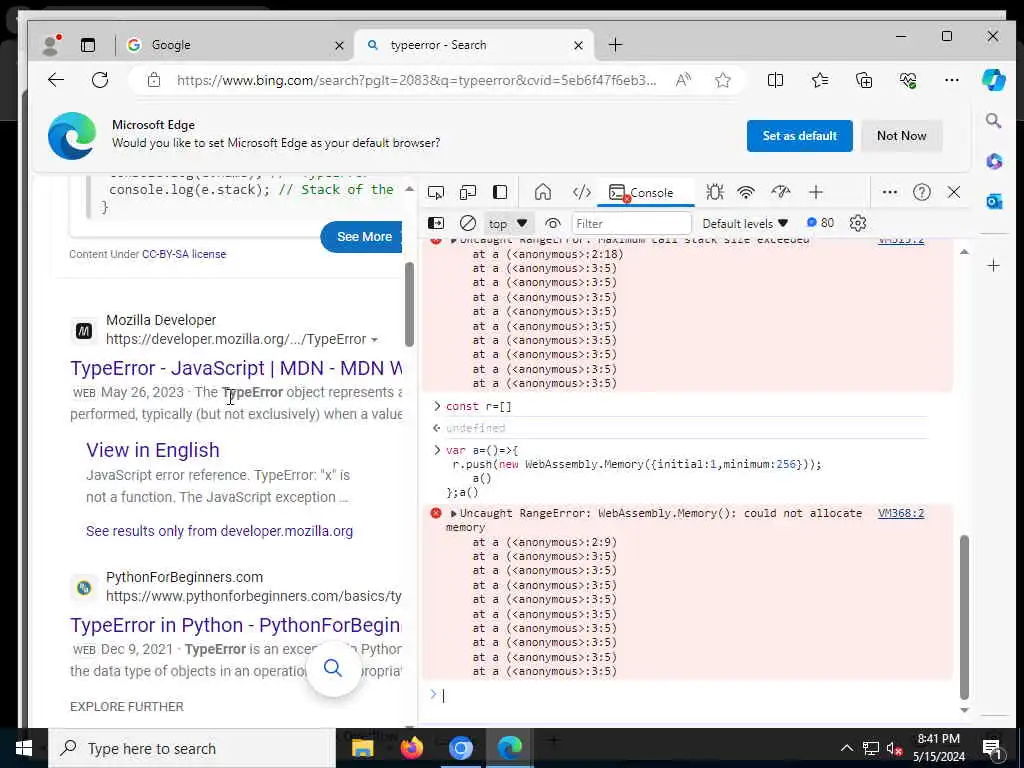Open Collections icon in toolbar
Screen dimensions: 1024x768
(x=864, y=80)
